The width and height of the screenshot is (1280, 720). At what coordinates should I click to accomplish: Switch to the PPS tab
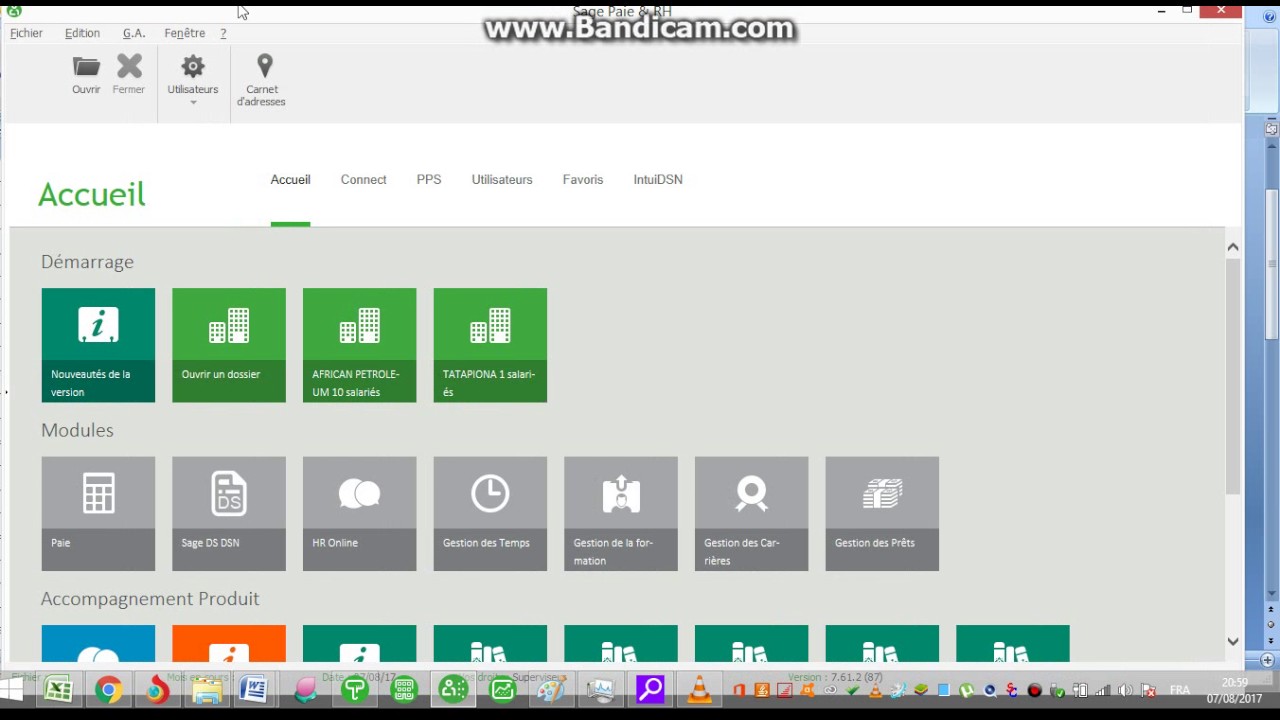coord(429,180)
